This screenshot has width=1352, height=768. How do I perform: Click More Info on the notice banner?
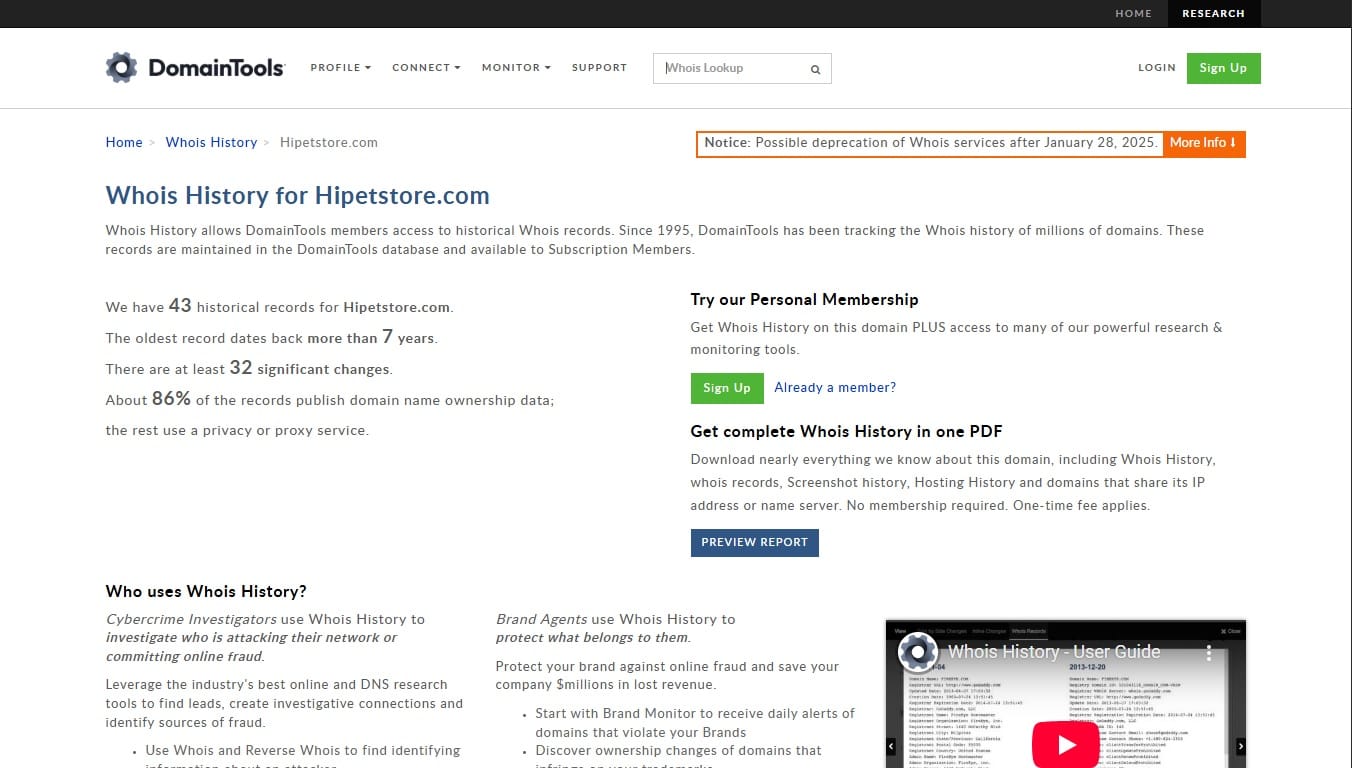tap(1203, 143)
